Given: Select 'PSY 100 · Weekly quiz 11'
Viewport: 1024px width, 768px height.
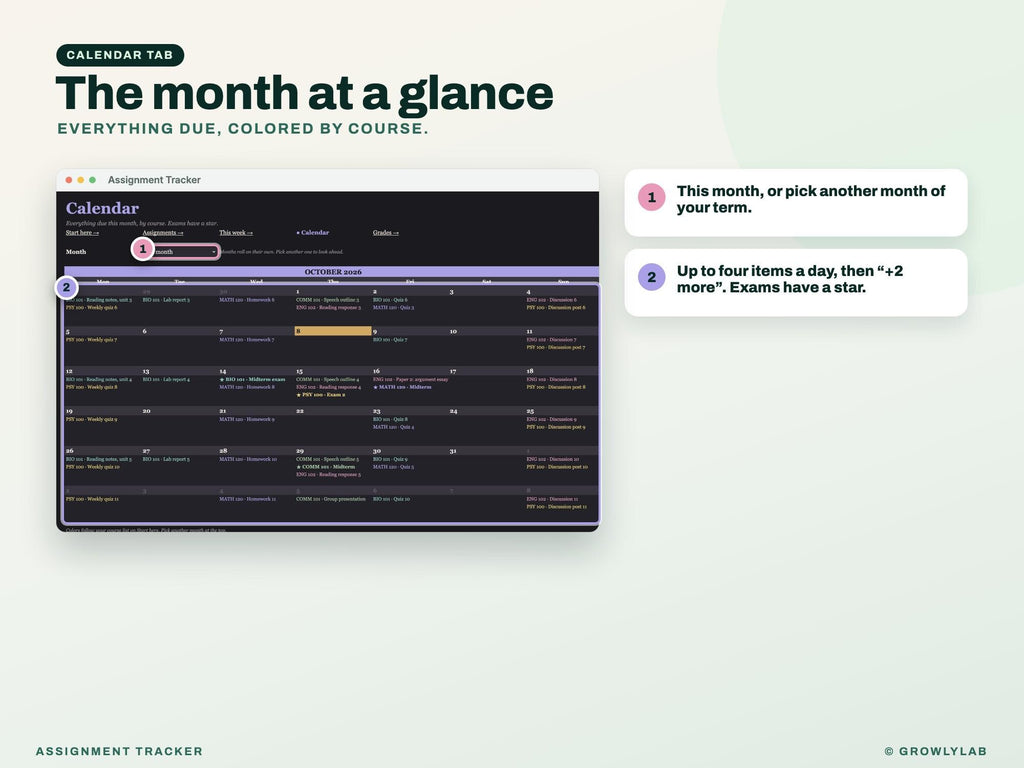Looking at the screenshot, I should coord(92,499).
